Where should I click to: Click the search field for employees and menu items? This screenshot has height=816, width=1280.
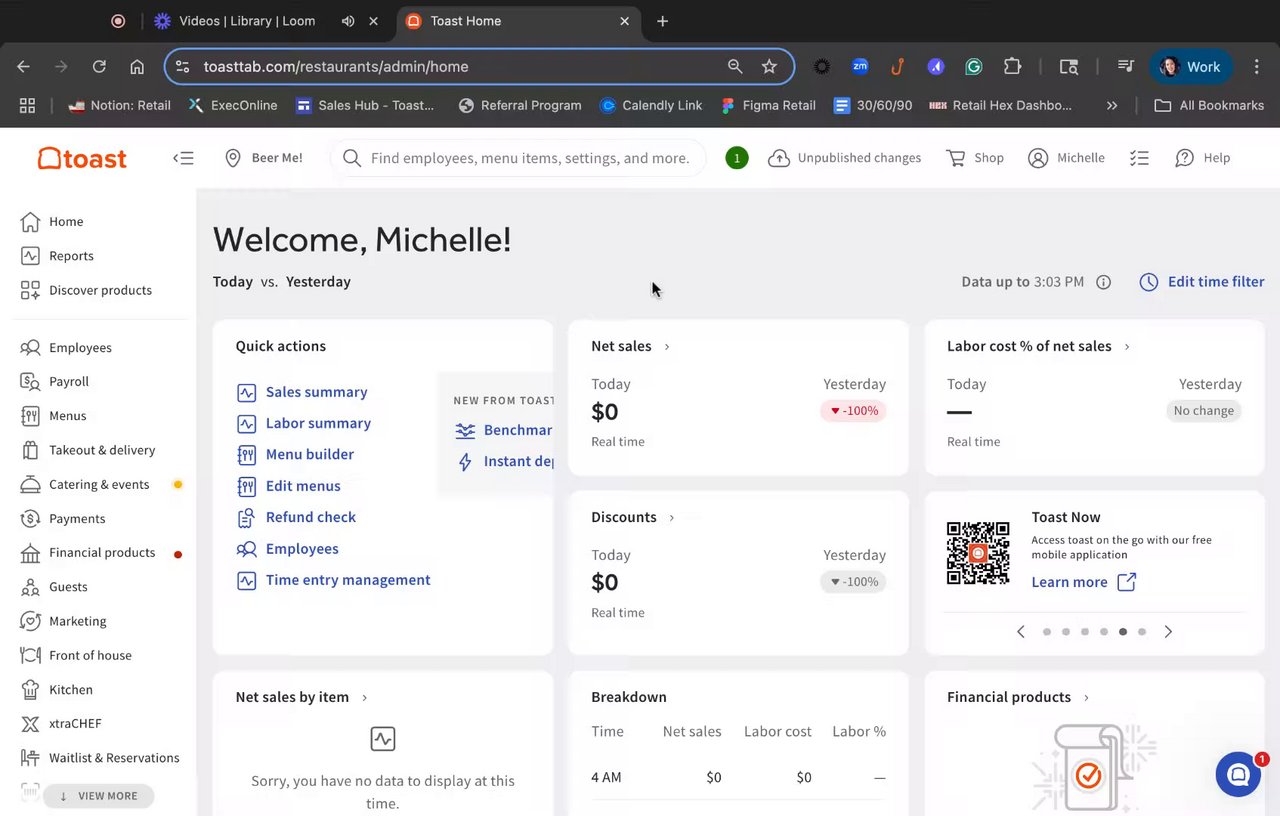click(x=518, y=158)
